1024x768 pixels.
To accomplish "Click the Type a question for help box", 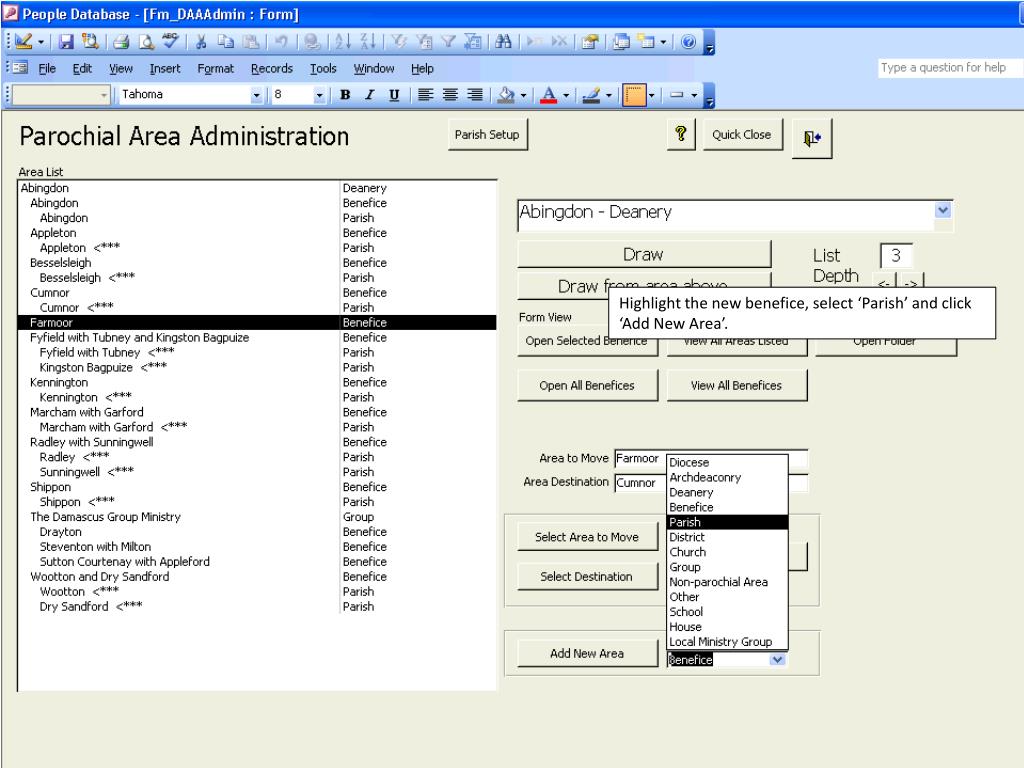I will [951, 67].
